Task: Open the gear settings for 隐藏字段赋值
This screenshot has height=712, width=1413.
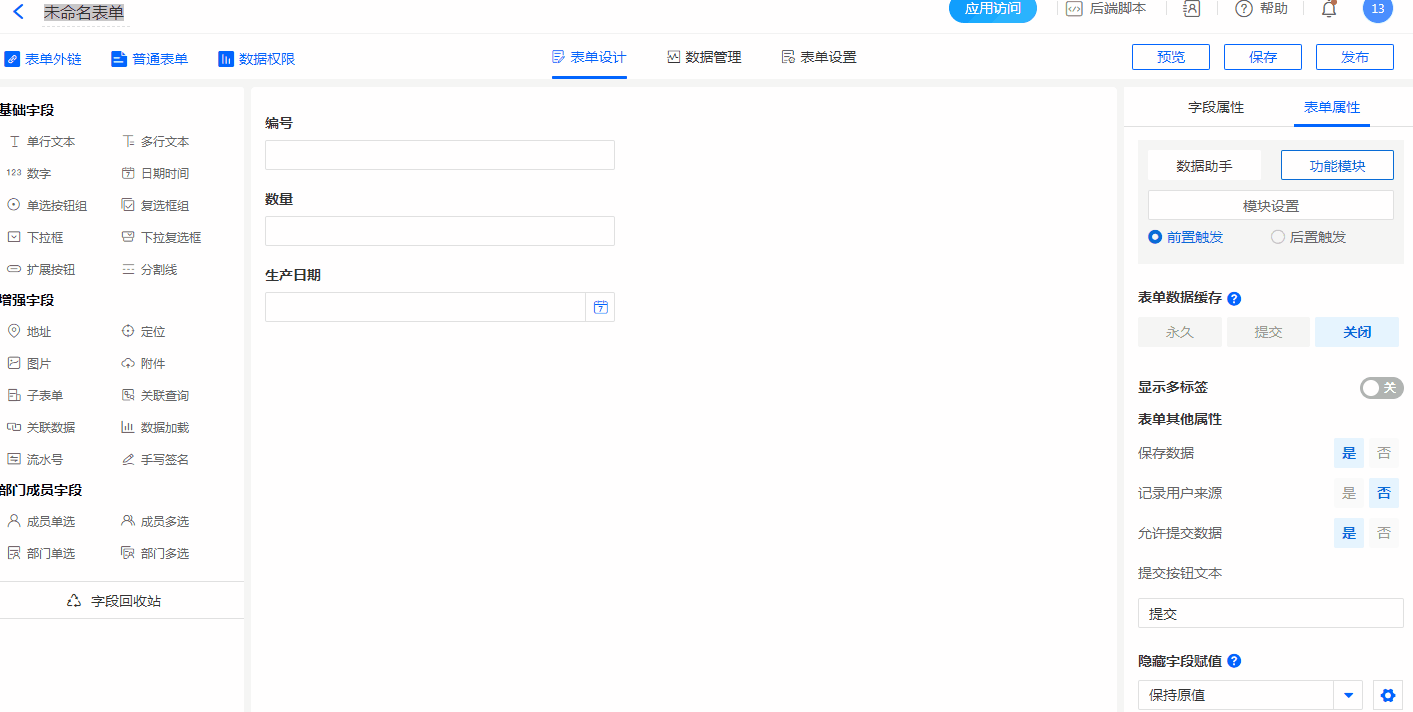Action: pyautogui.click(x=1387, y=695)
